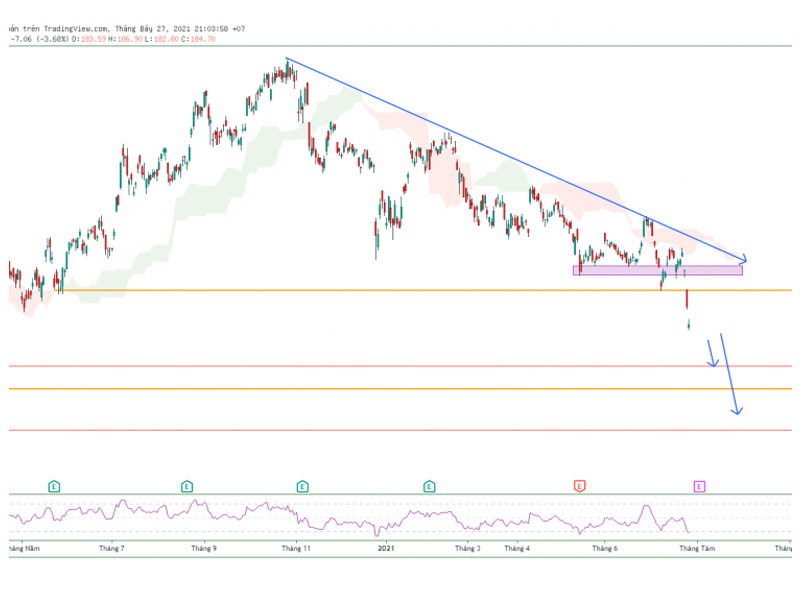Open green earnings marker above Tháng 11 label

[x=302, y=486]
